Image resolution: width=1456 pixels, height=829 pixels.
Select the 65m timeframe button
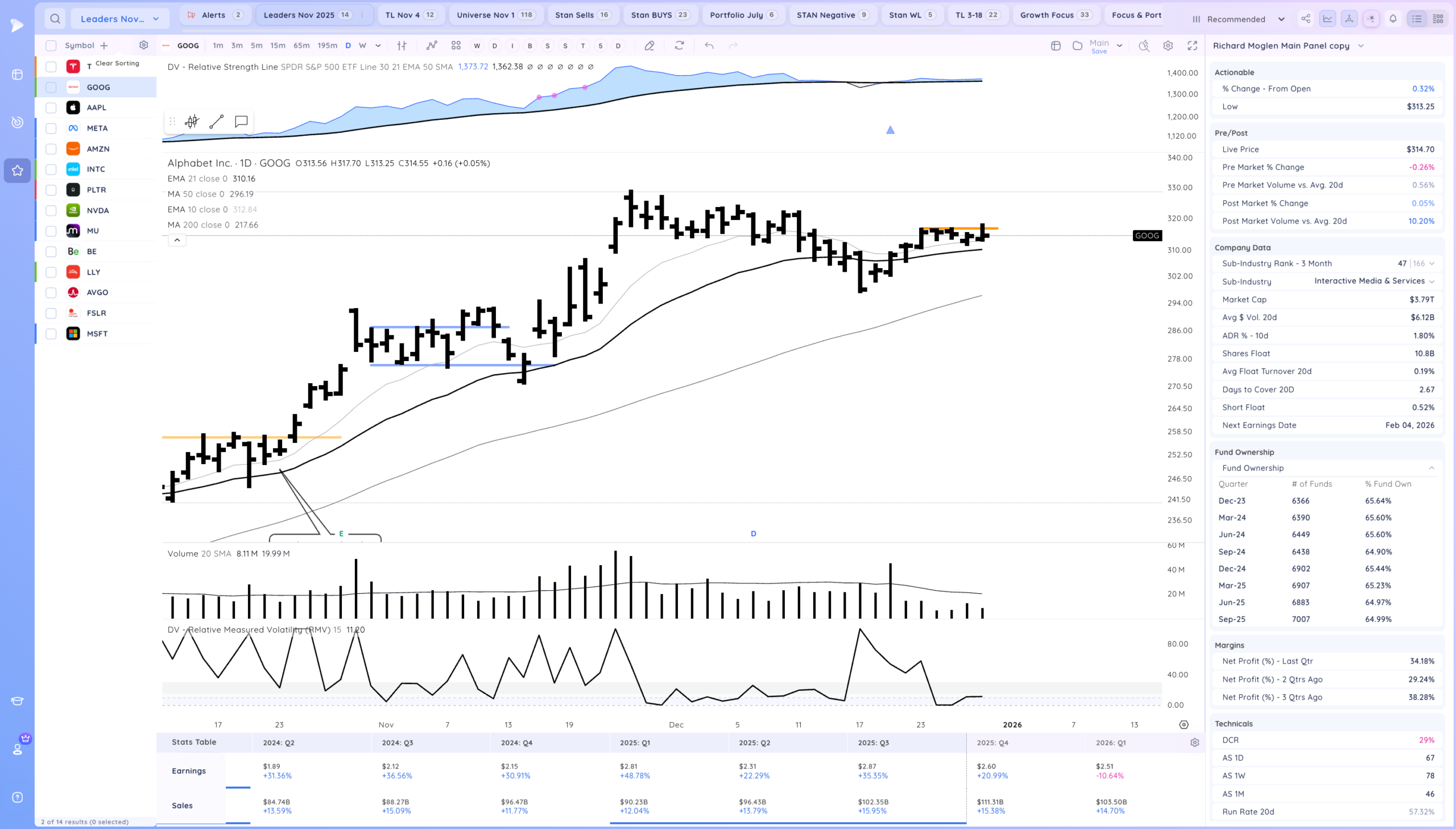pos(301,45)
